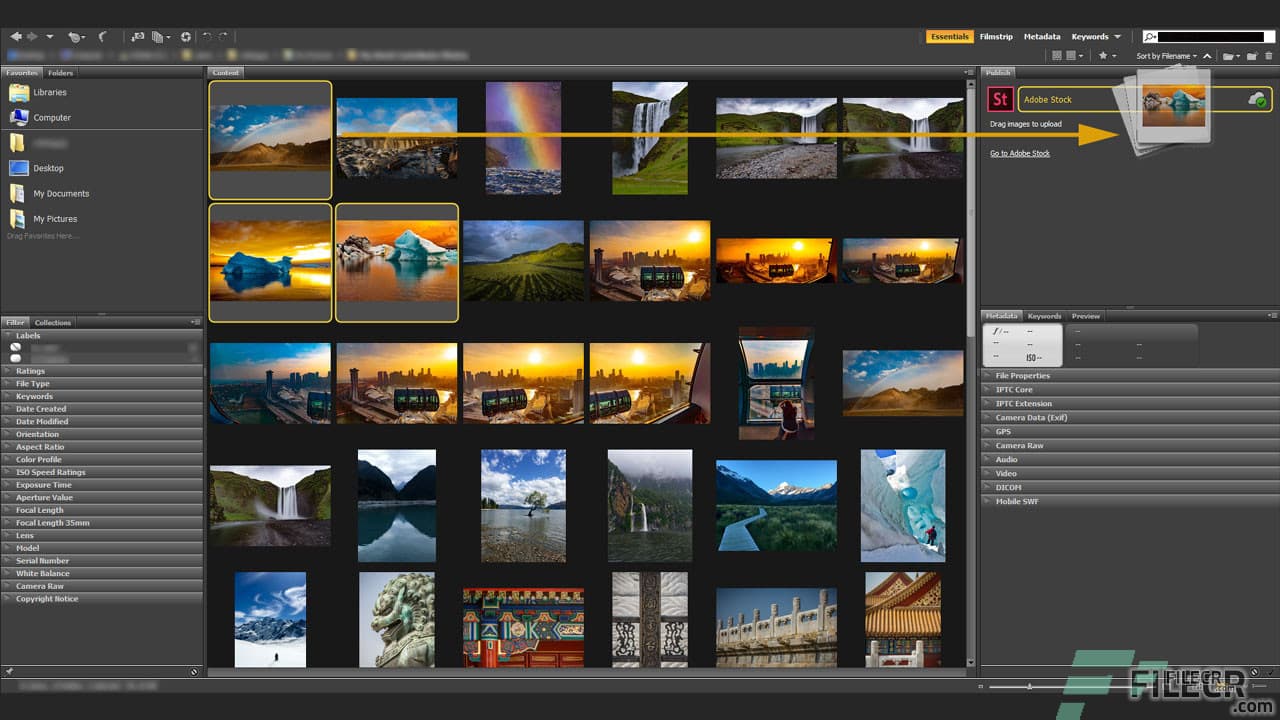The image size is (1280, 720).
Task: Click the Go to Adobe Stock link
Action: (x=1020, y=152)
